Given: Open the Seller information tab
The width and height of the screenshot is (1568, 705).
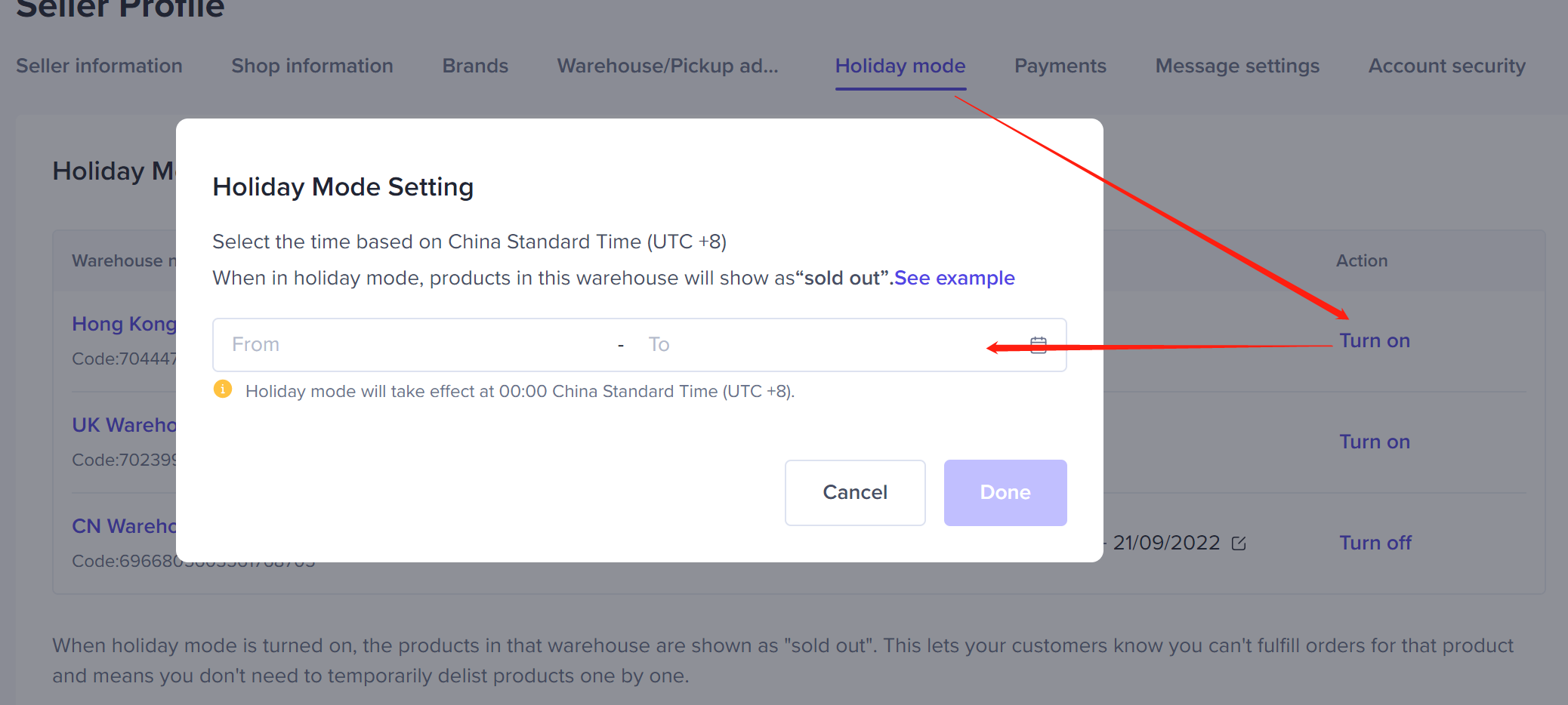Looking at the screenshot, I should (99, 66).
